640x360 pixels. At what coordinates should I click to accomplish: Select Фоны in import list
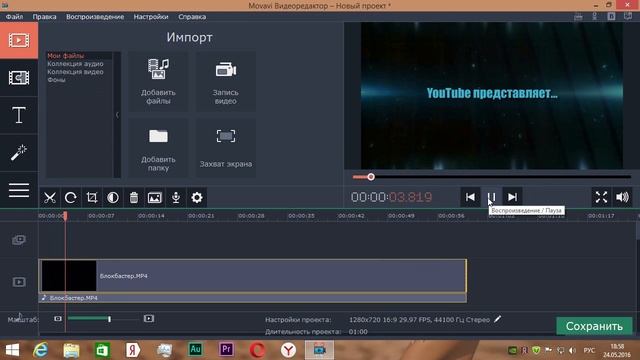(x=56, y=80)
